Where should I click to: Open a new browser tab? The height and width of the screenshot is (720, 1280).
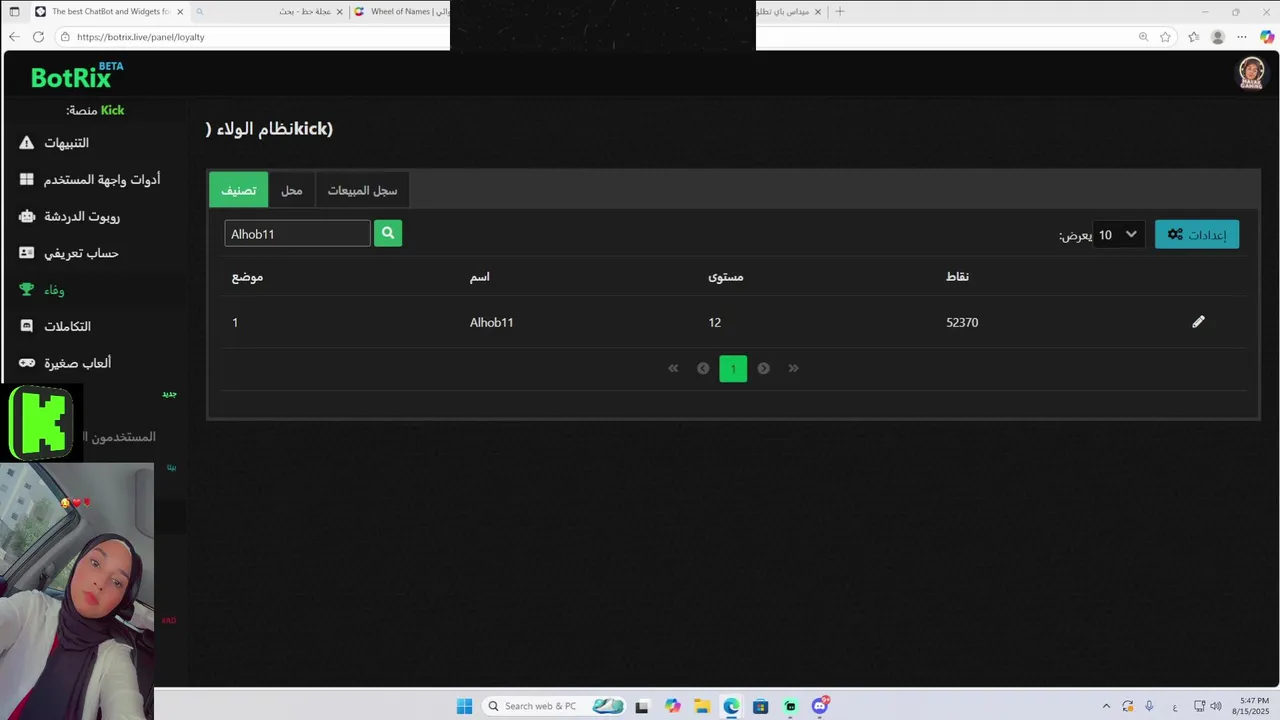click(839, 11)
